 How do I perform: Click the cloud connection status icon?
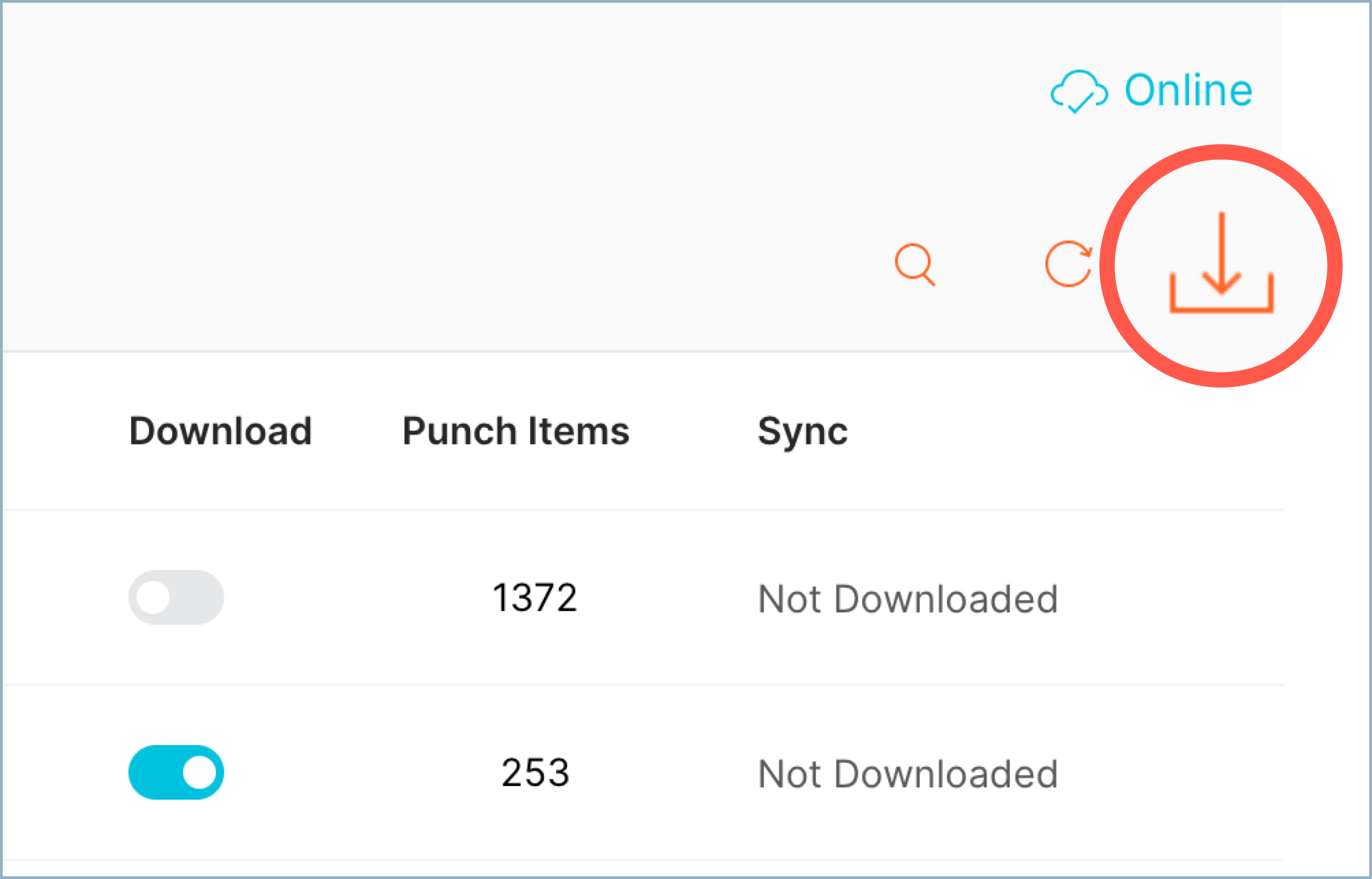click(1079, 90)
